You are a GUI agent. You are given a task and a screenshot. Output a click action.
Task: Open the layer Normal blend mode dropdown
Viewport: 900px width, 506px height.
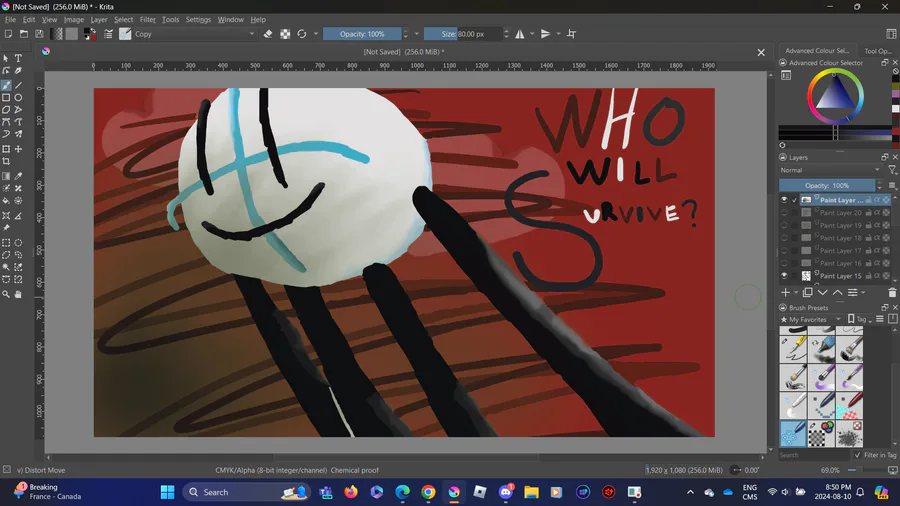click(830, 170)
